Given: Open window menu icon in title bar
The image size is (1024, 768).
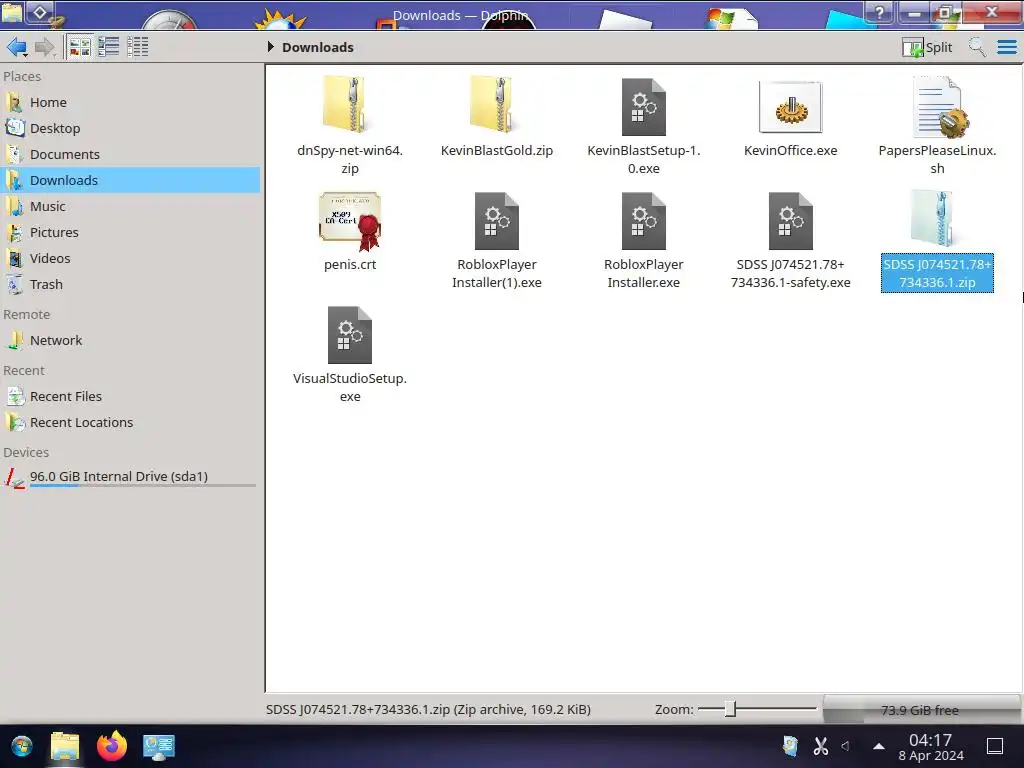Looking at the screenshot, I should pos(12,12).
